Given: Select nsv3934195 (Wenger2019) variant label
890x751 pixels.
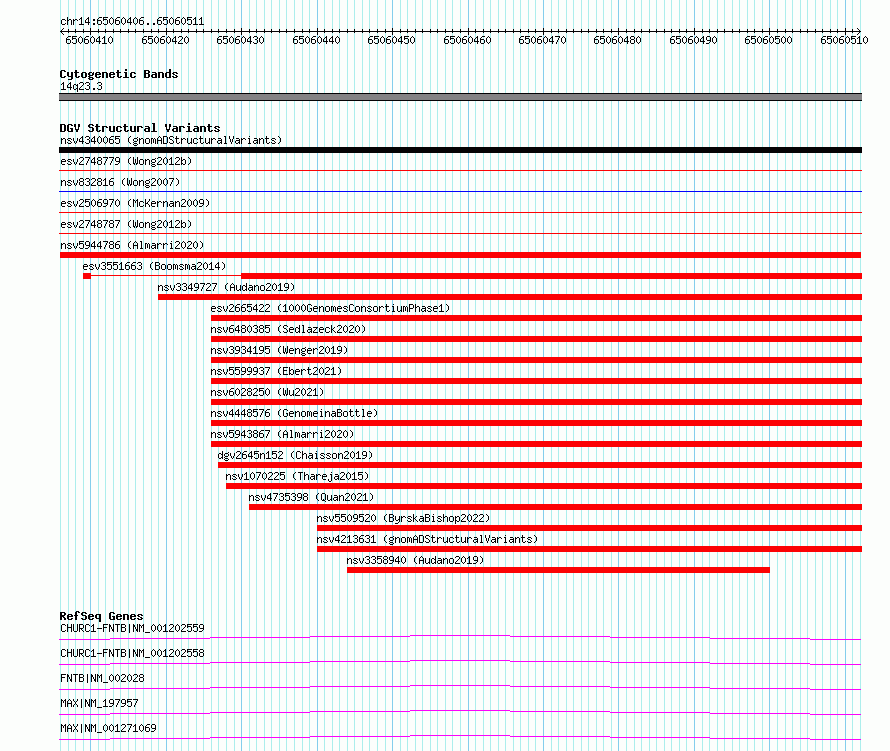Looking at the screenshot, I should click(x=279, y=350).
